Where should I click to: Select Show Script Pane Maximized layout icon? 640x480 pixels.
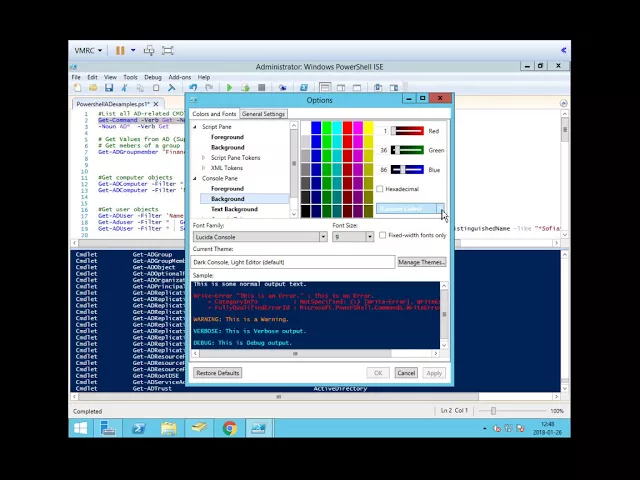357,87
